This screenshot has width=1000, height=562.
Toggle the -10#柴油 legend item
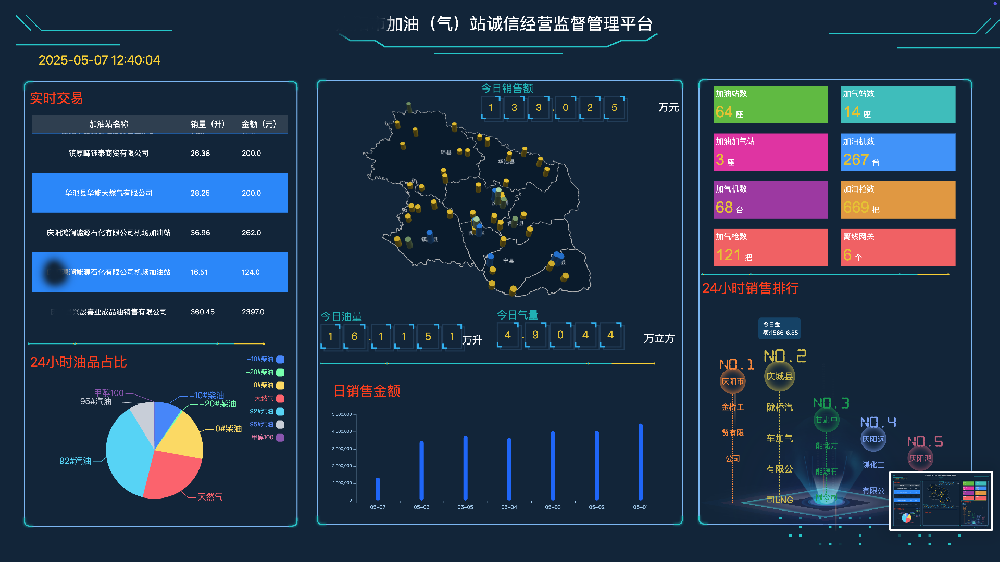click(266, 359)
